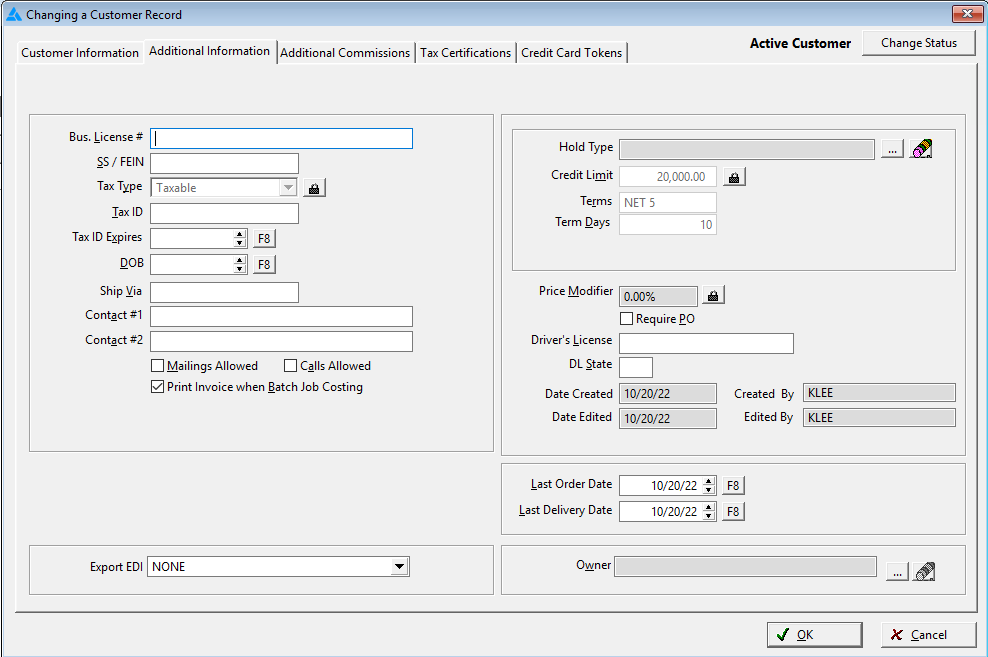
Task: Switch to Customer Information tab
Action: click(80, 53)
